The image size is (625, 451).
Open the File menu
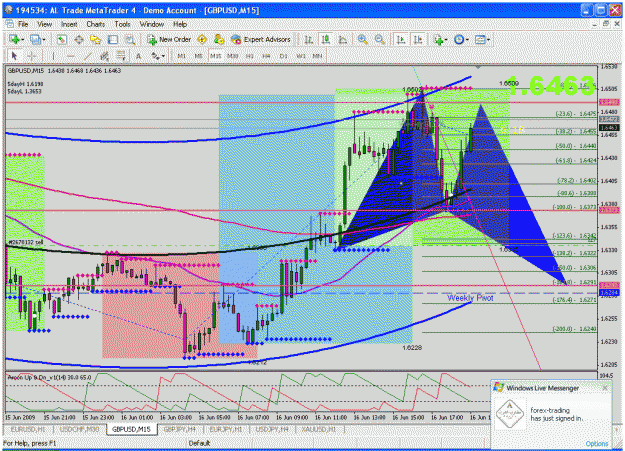pyautogui.click(x=23, y=24)
